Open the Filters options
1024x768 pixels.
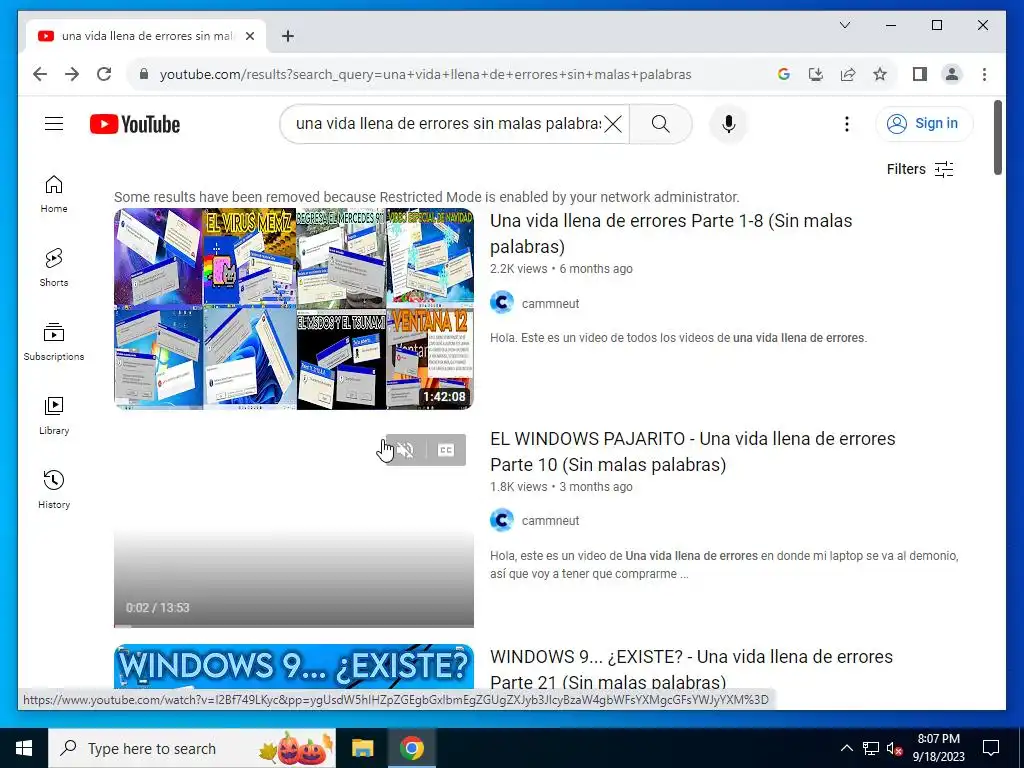coord(920,169)
